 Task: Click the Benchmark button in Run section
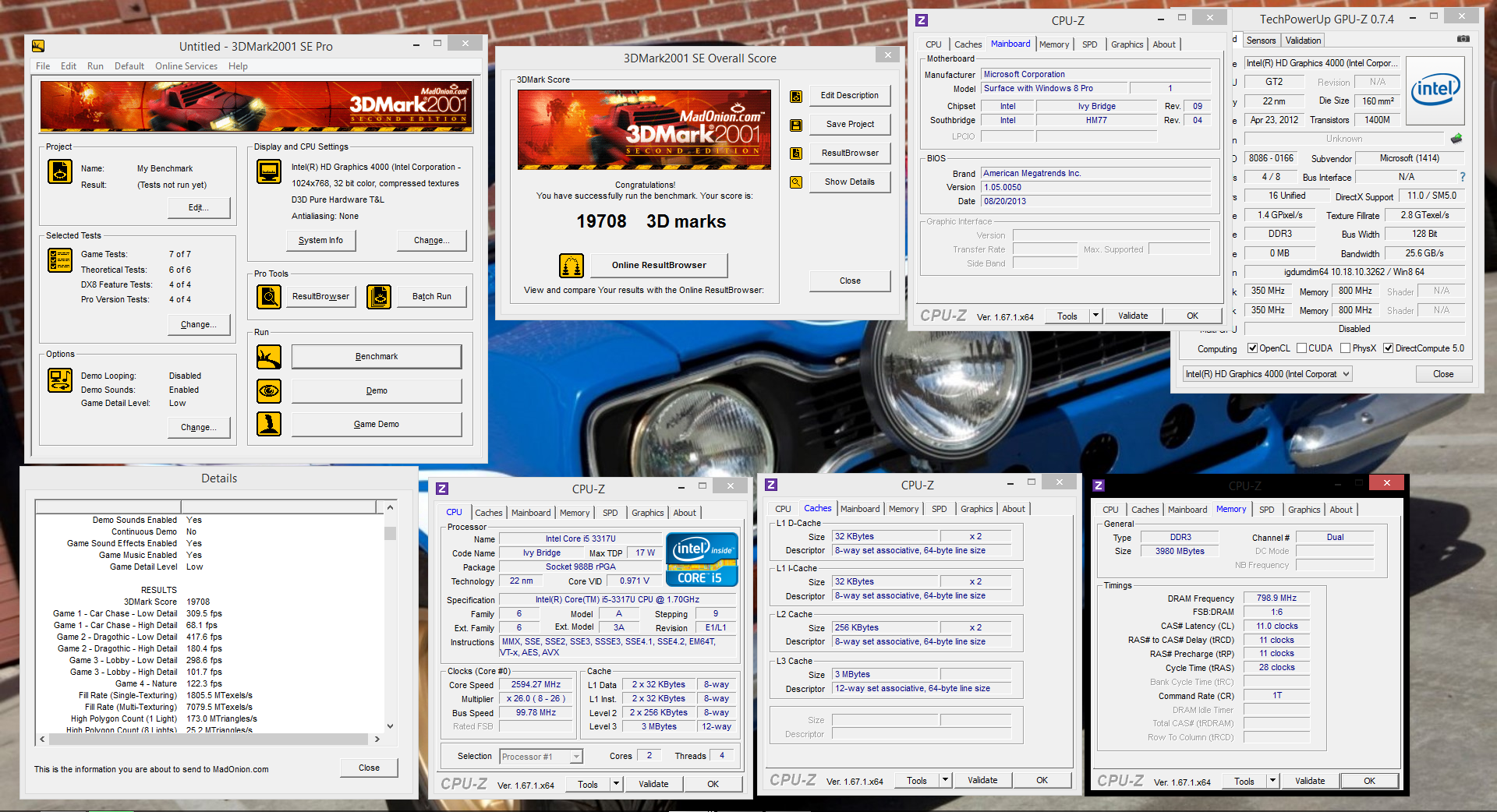377,357
